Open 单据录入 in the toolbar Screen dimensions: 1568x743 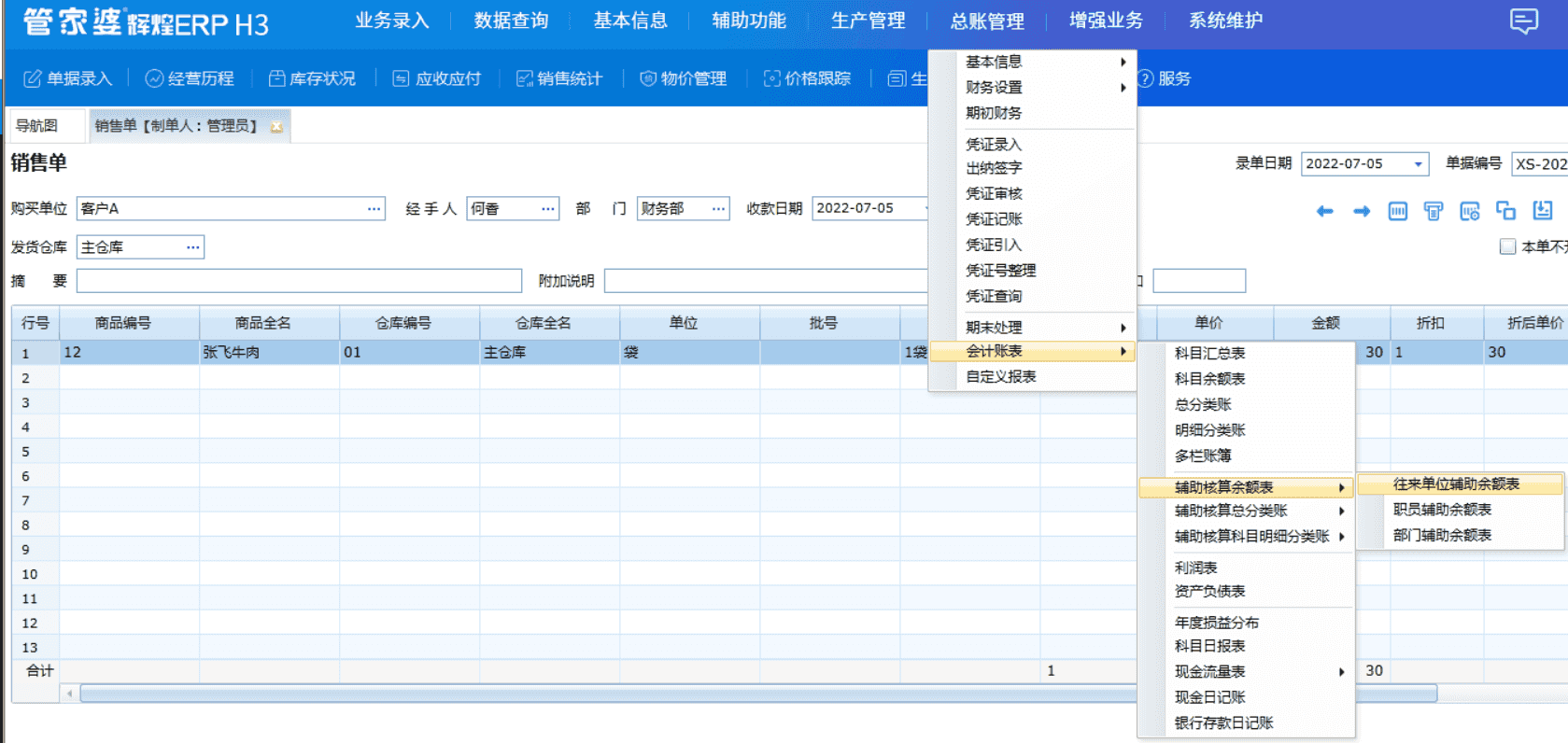click(67, 78)
